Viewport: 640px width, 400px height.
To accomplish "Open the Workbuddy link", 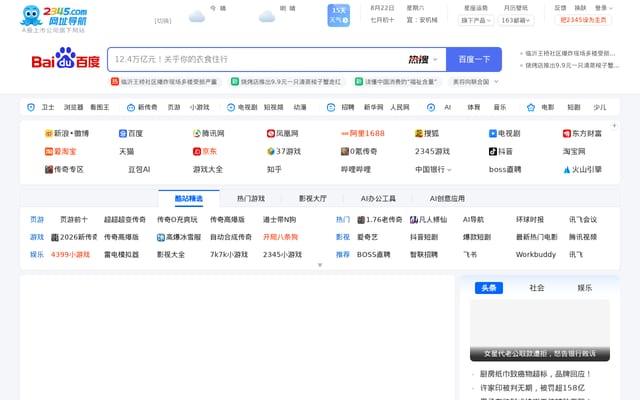I will point(536,255).
